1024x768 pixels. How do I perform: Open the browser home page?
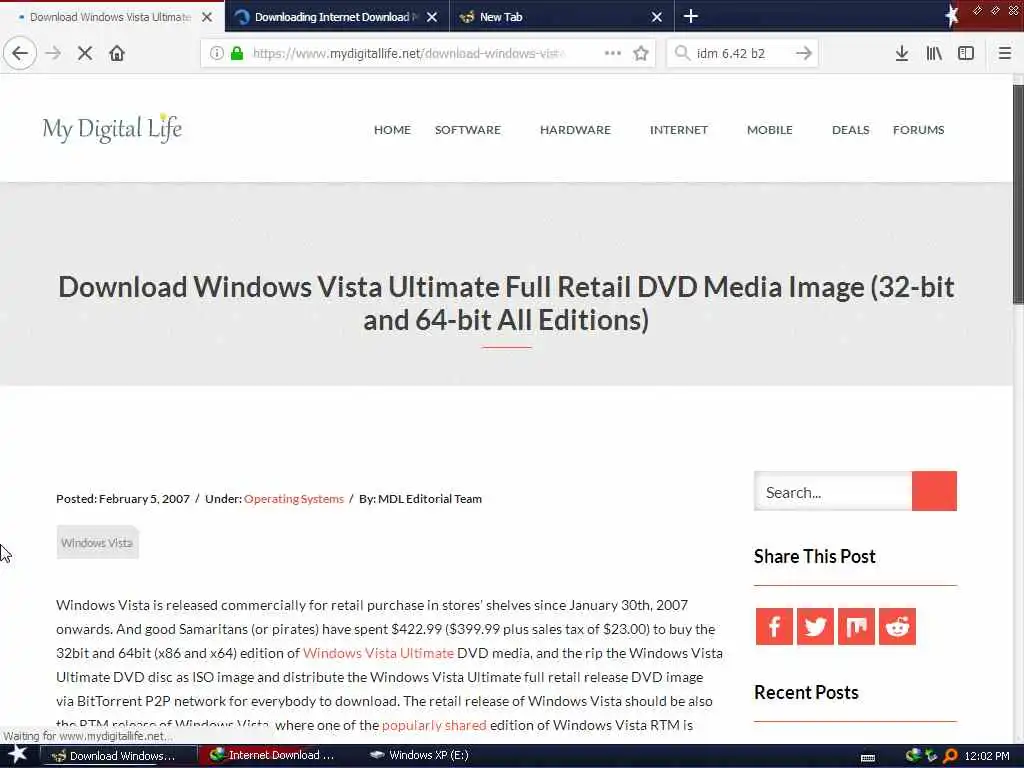point(117,53)
